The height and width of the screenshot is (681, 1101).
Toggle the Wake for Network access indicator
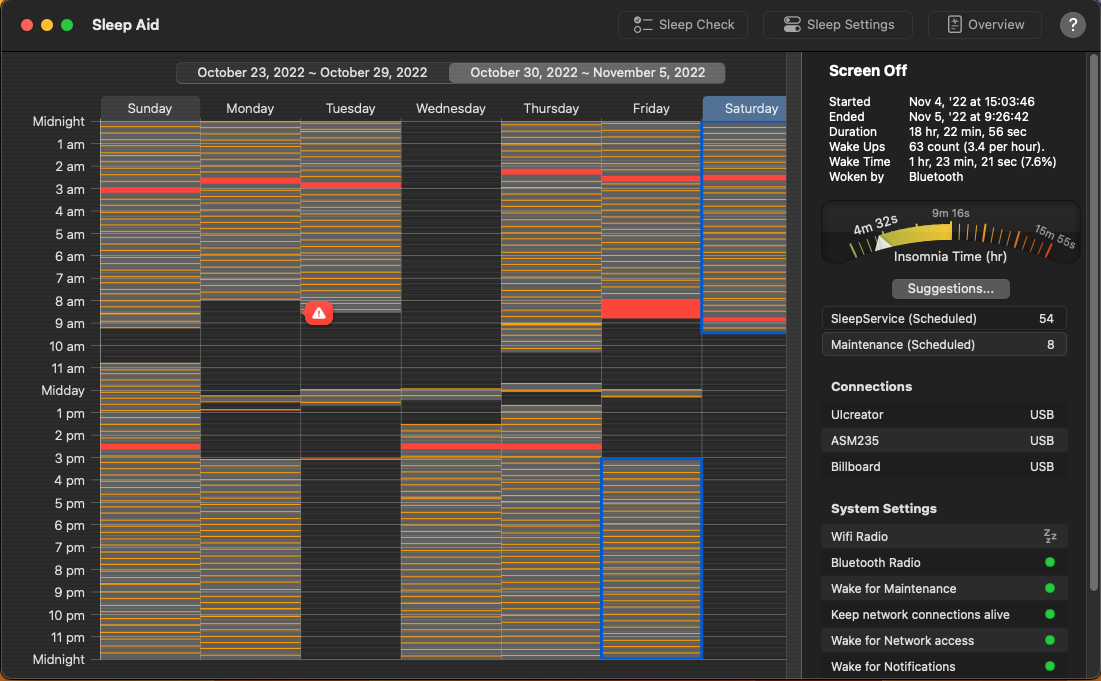(x=1050, y=640)
